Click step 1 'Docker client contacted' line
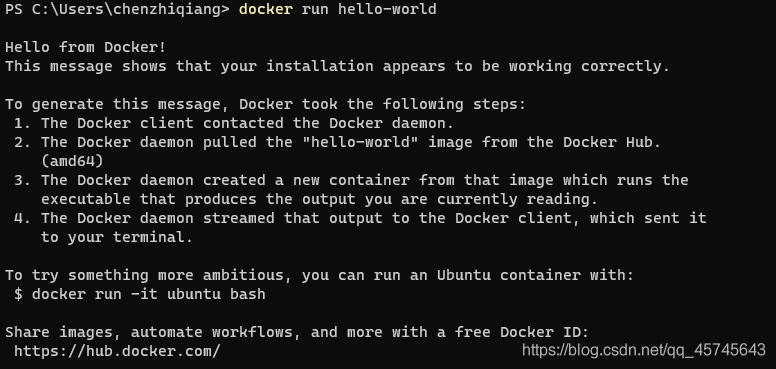The width and height of the screenshot is (776, 369). 234,123
